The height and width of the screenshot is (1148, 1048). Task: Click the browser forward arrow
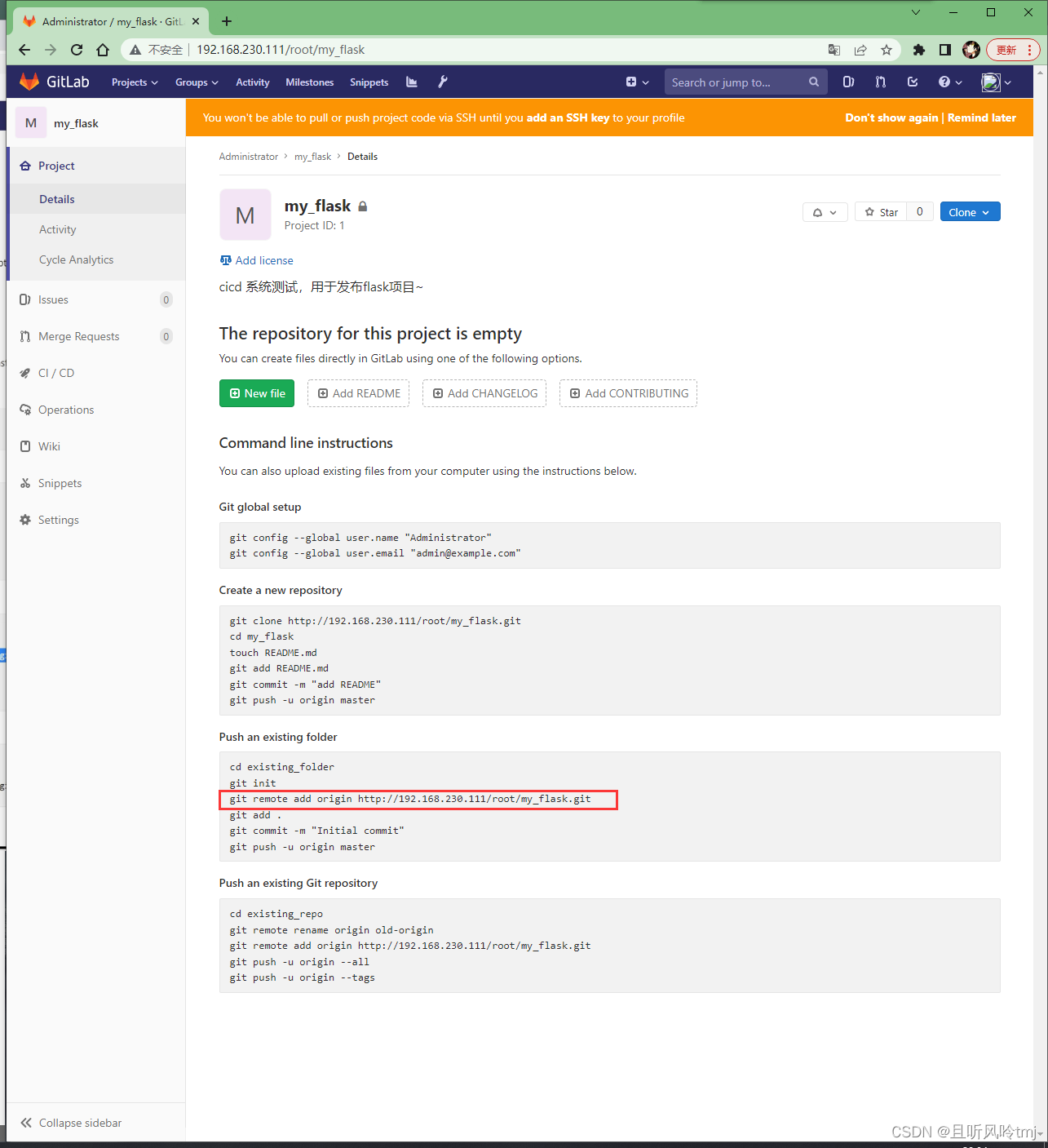point(51,50)
